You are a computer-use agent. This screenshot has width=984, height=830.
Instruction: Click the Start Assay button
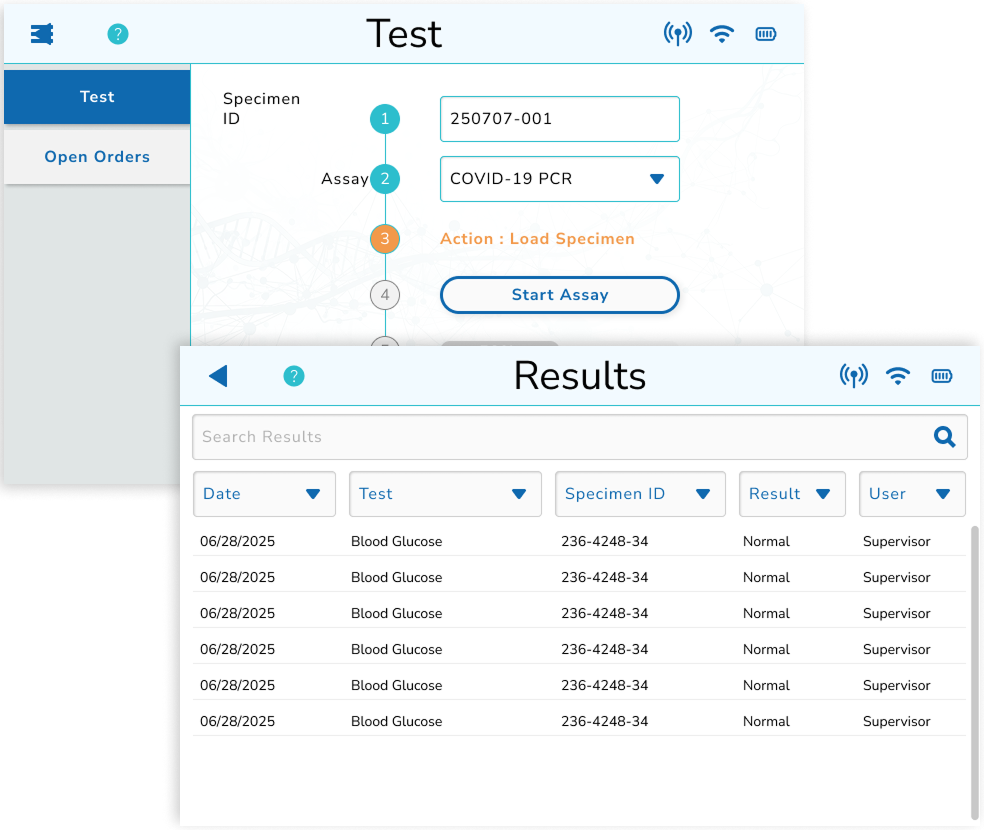click(560, 295)
